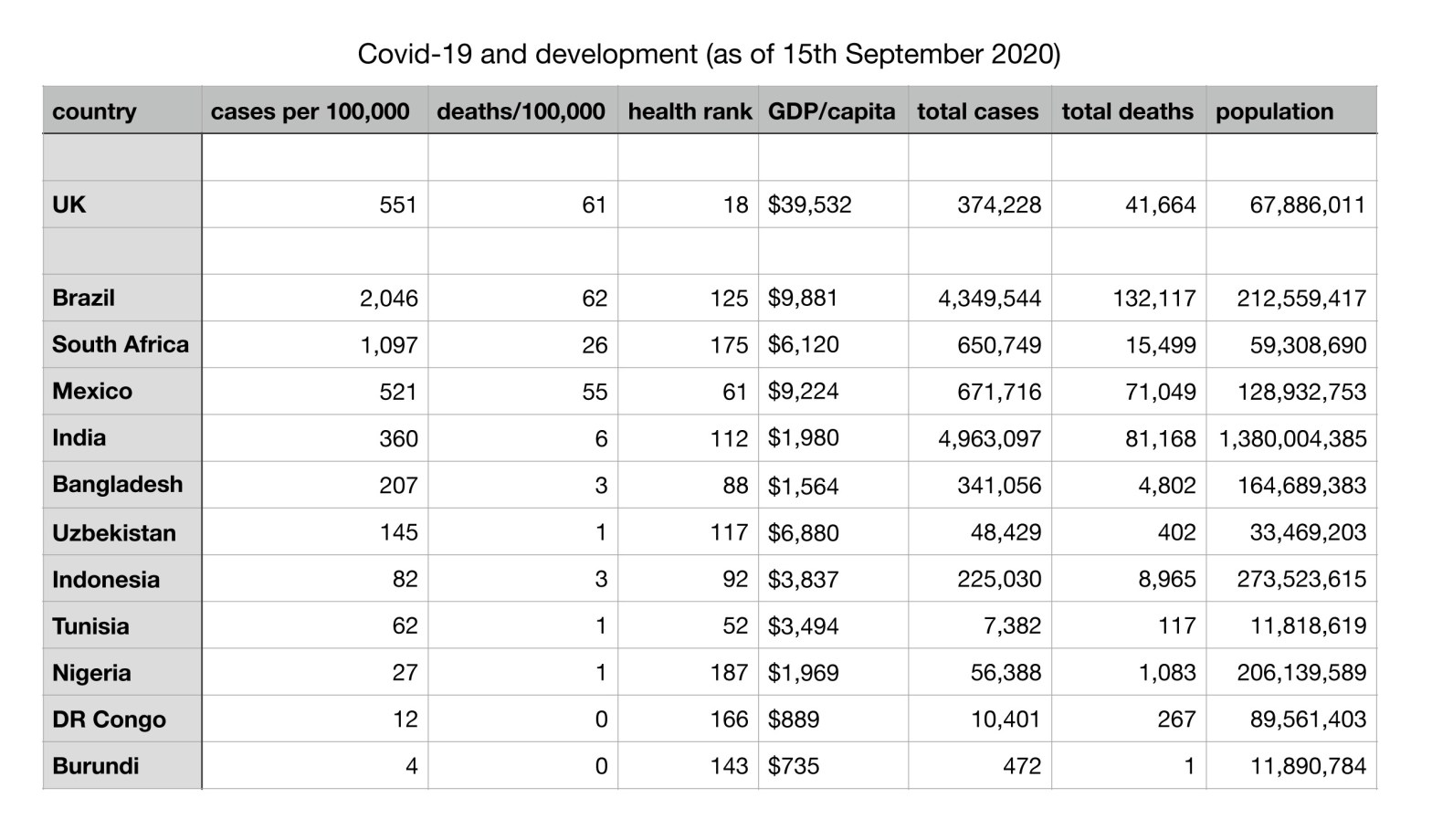Click Brazil's cases per 100,000 value 2,046

click(388, 298)
